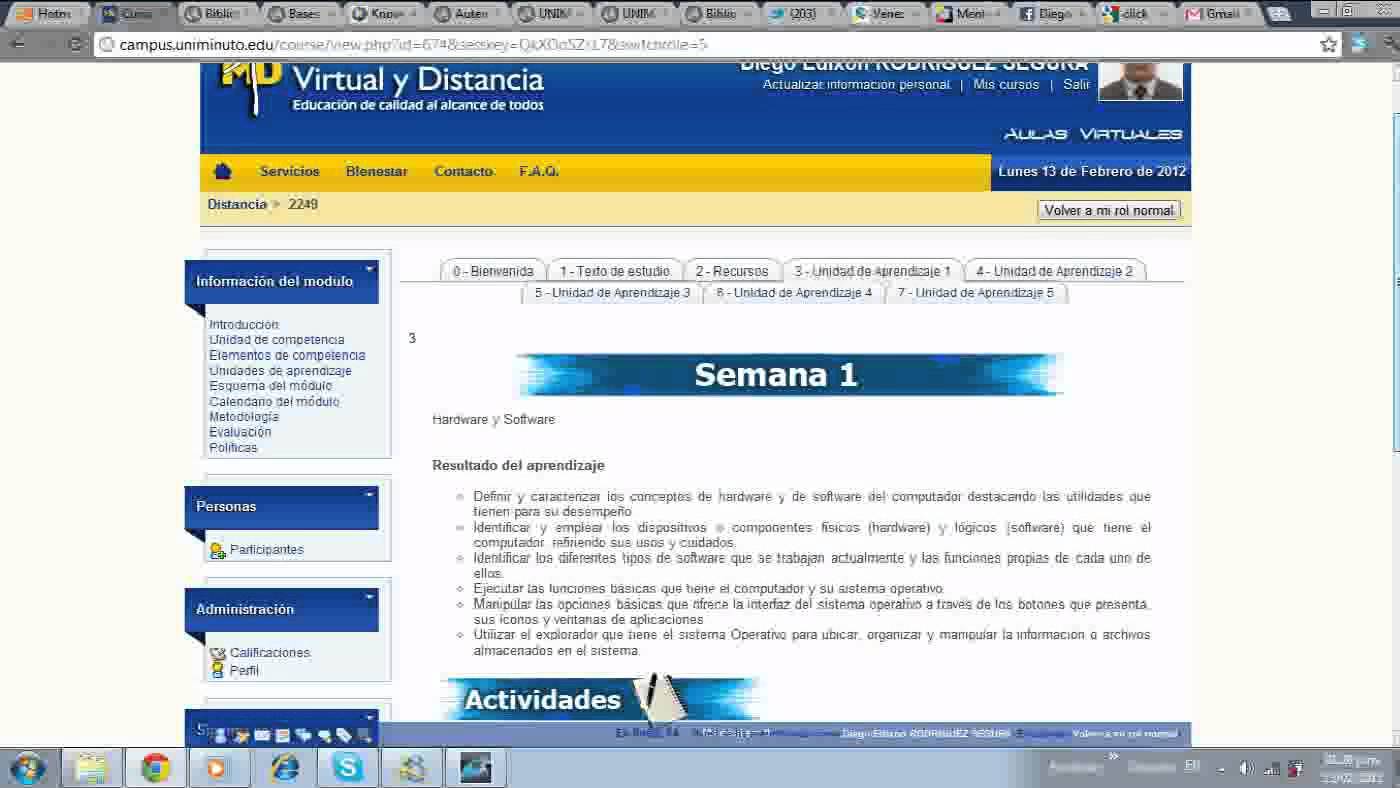Collapse the Administración block
The height and width of the screenshot is (788, 1400).
369,597
